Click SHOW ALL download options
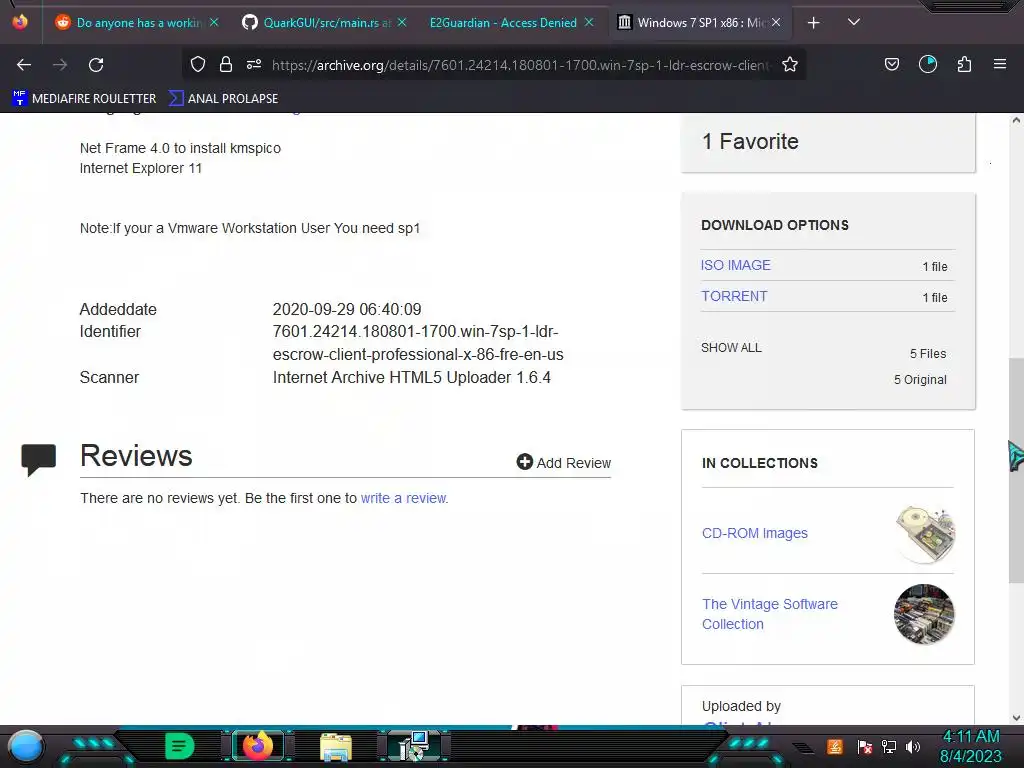This screenshot has width=1024, height=768. tap(731, 348)
